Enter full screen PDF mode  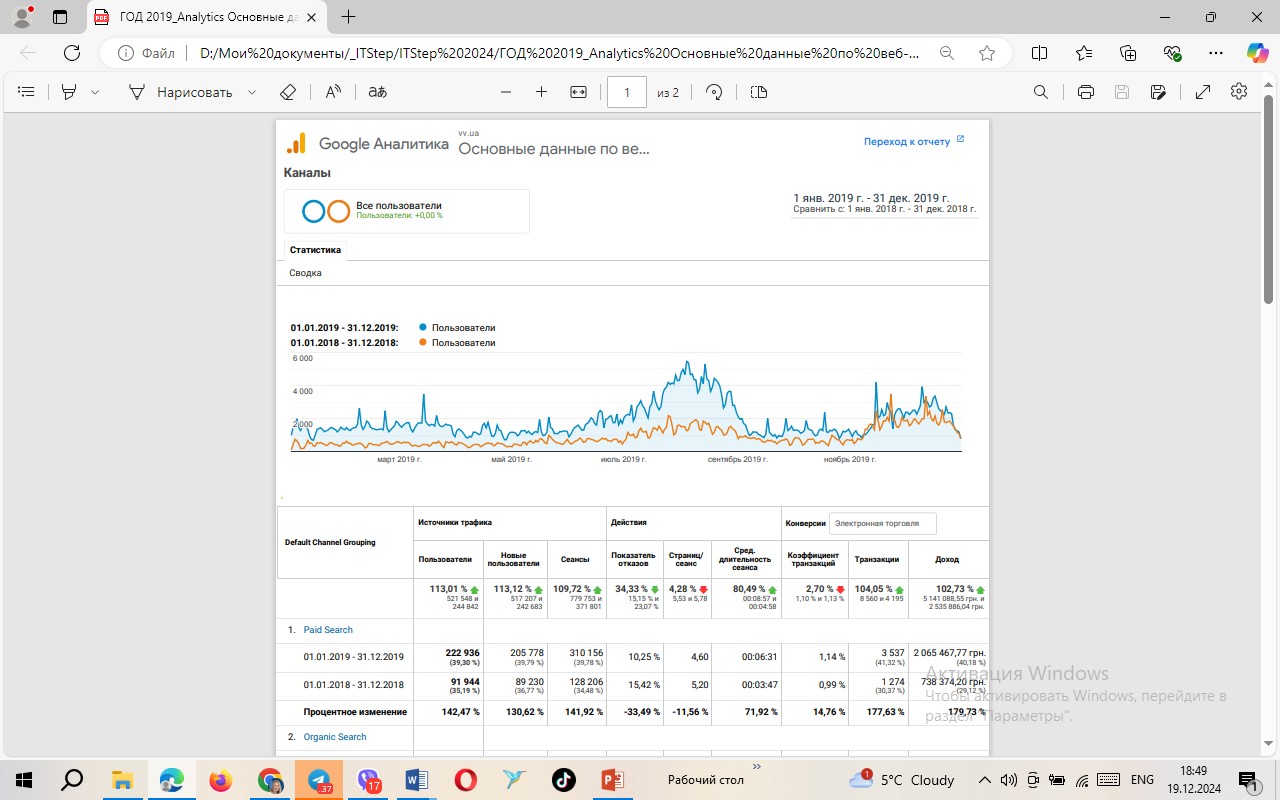click(1203, 92)
